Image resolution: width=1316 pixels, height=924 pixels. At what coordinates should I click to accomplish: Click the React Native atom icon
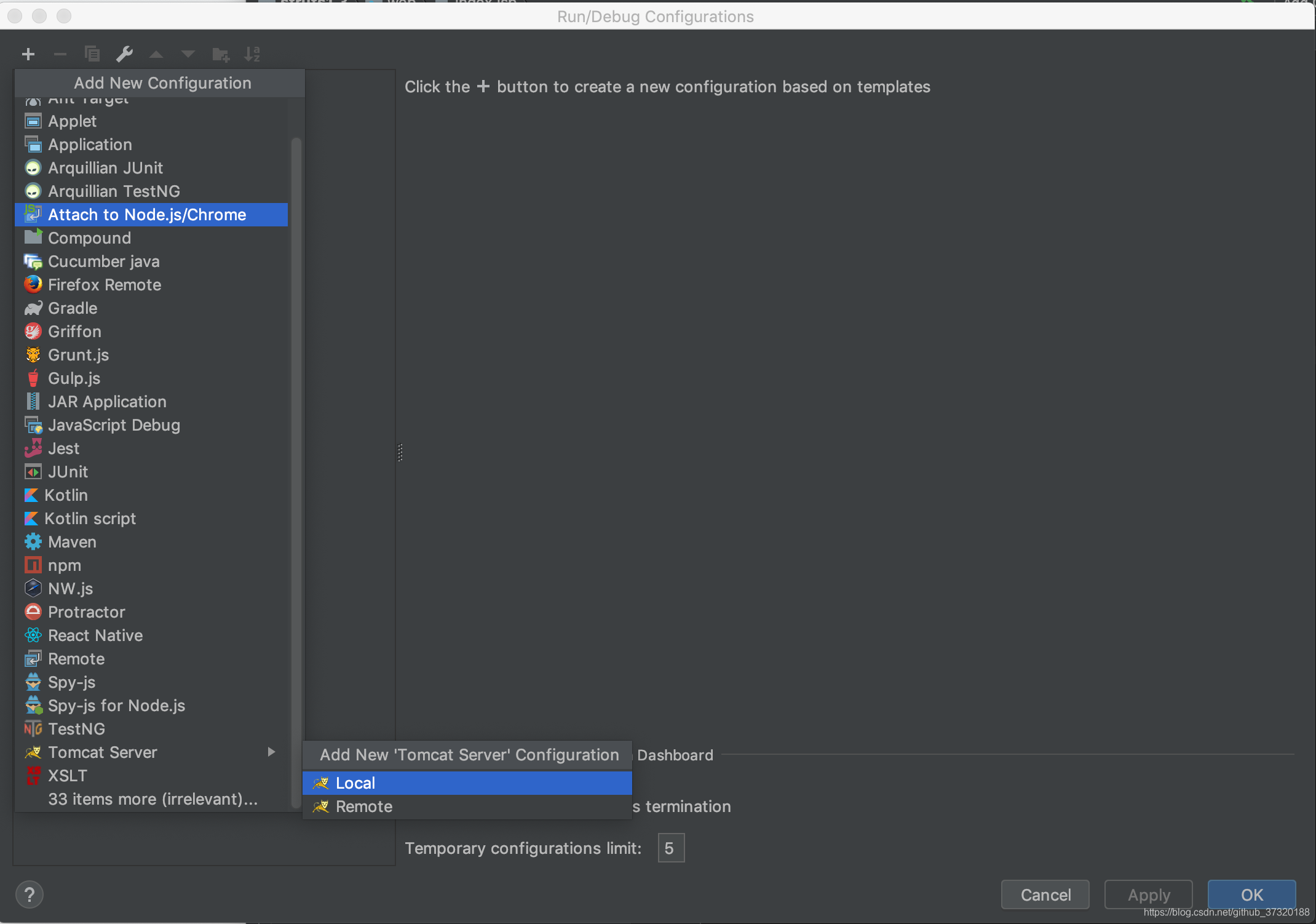click(x=33, y=635)
